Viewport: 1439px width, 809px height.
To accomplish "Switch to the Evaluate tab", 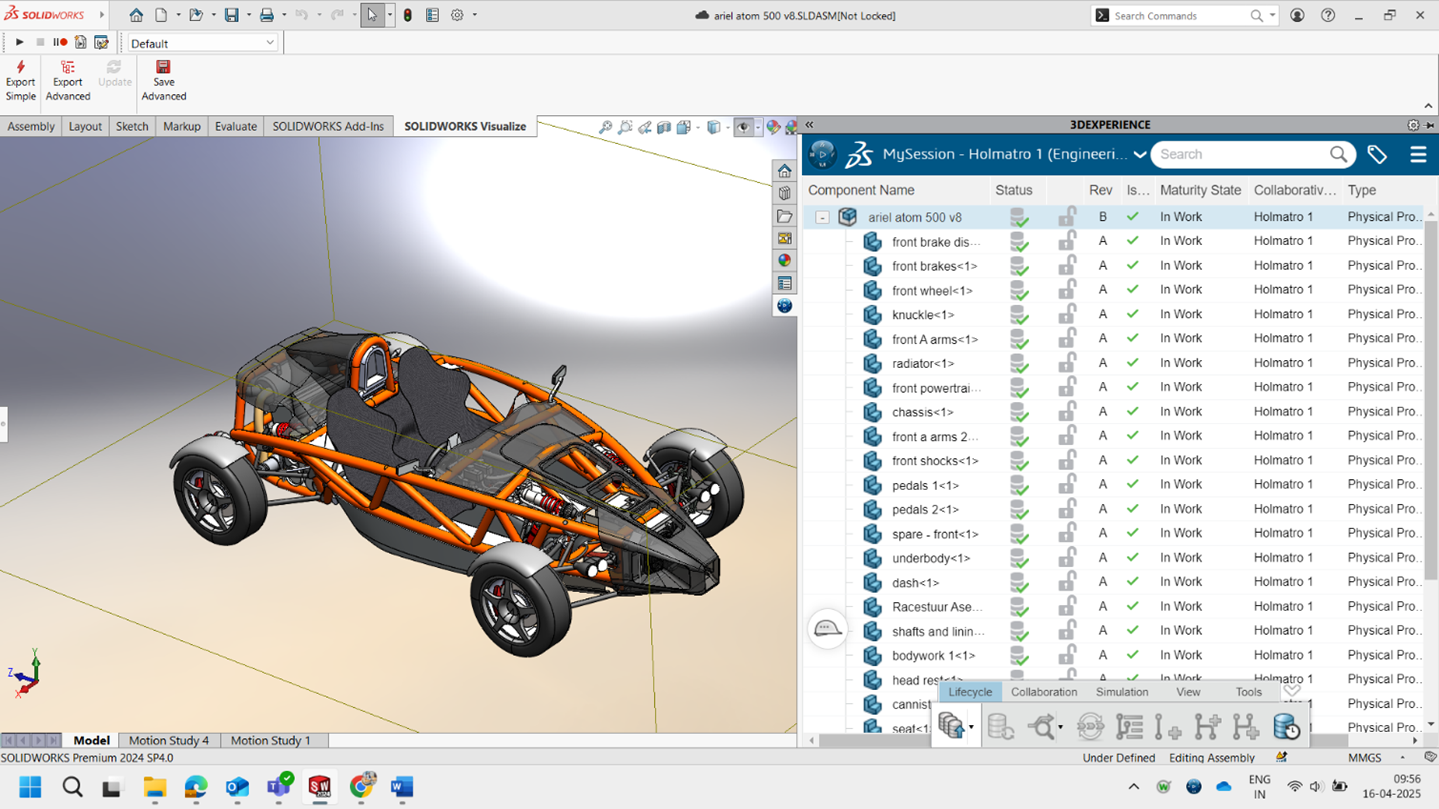I will [x=235, y=126].
